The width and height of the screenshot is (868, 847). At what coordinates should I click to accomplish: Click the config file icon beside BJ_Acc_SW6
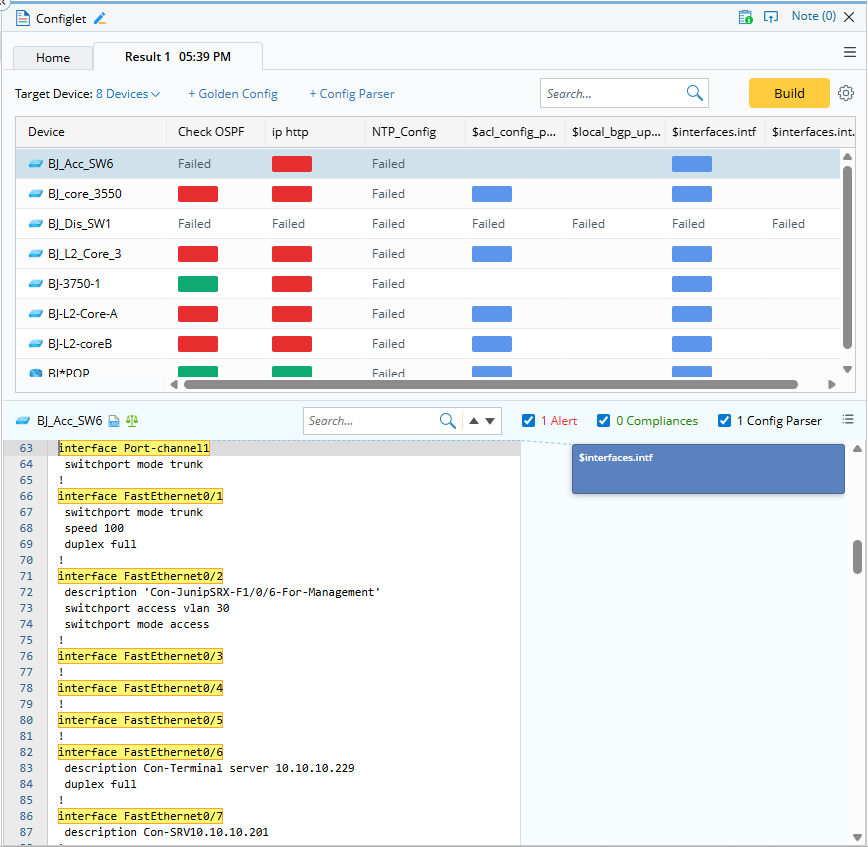coord(114,422)
